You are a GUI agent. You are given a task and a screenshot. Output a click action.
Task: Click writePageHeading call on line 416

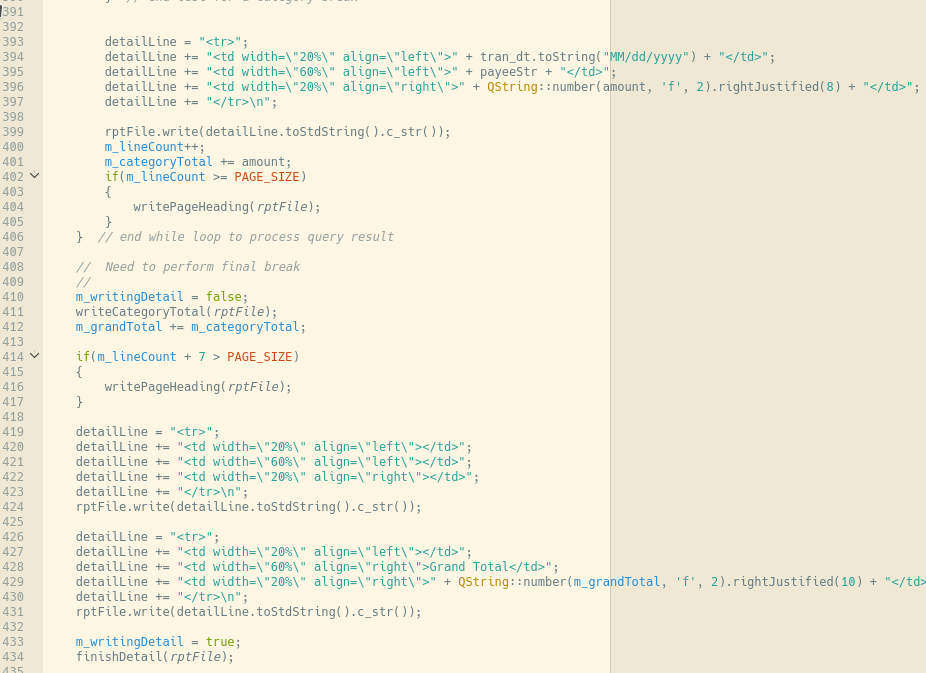coord(198,387)
